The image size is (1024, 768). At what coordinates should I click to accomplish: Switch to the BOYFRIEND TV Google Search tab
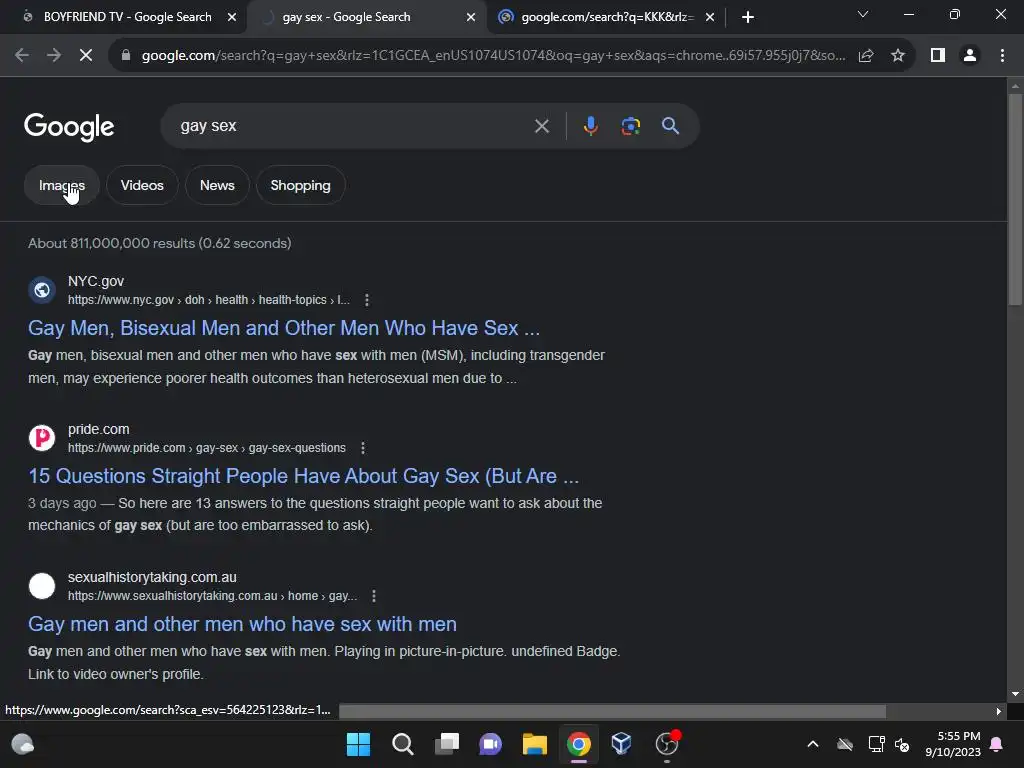pos(127,17)
